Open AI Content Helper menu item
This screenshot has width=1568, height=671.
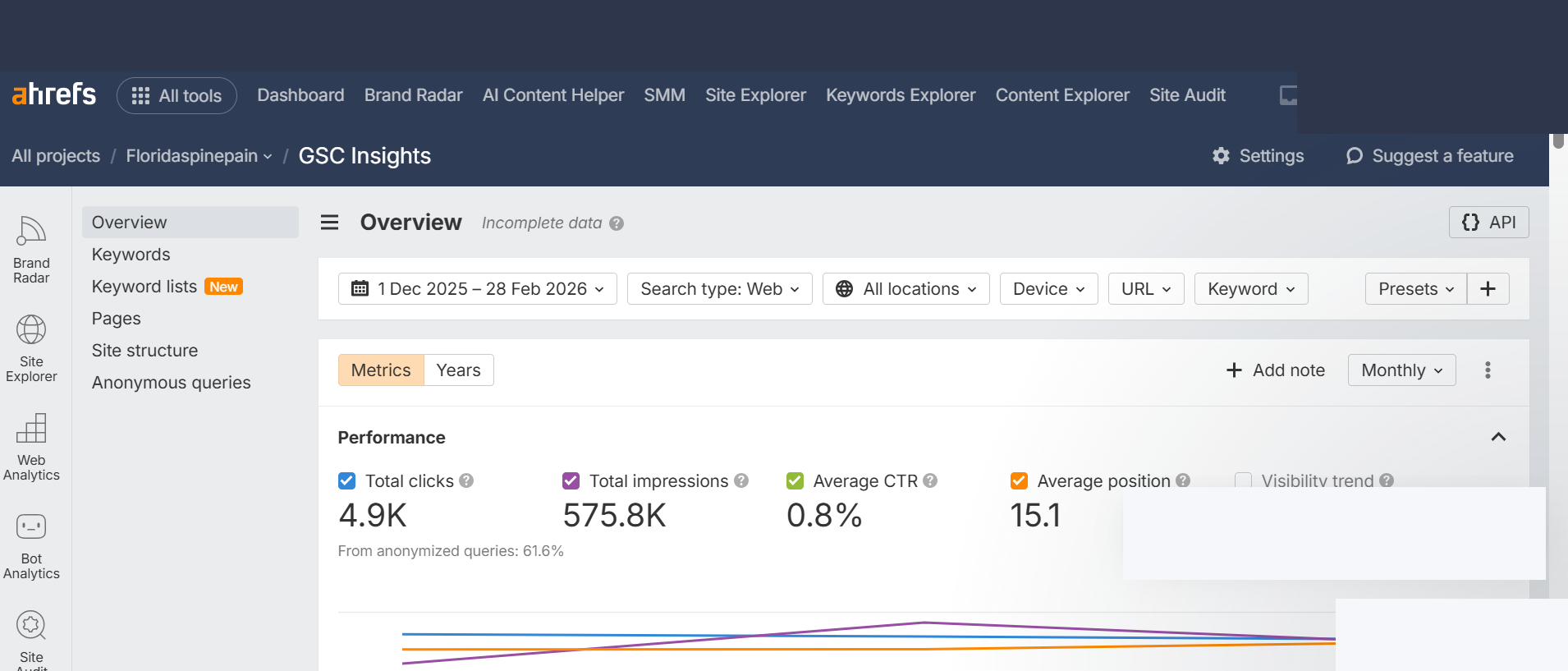(553, 95)
